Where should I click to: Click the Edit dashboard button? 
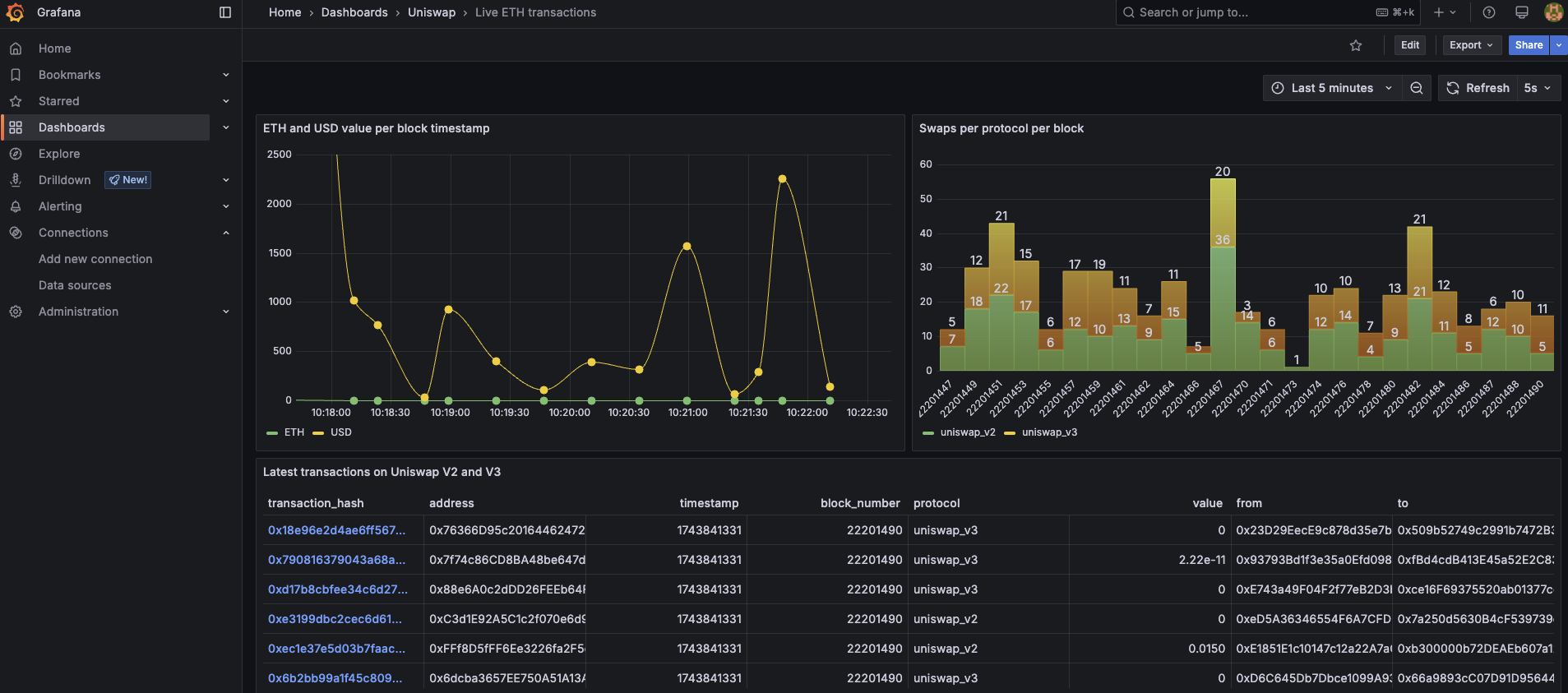coord(1410,45)
